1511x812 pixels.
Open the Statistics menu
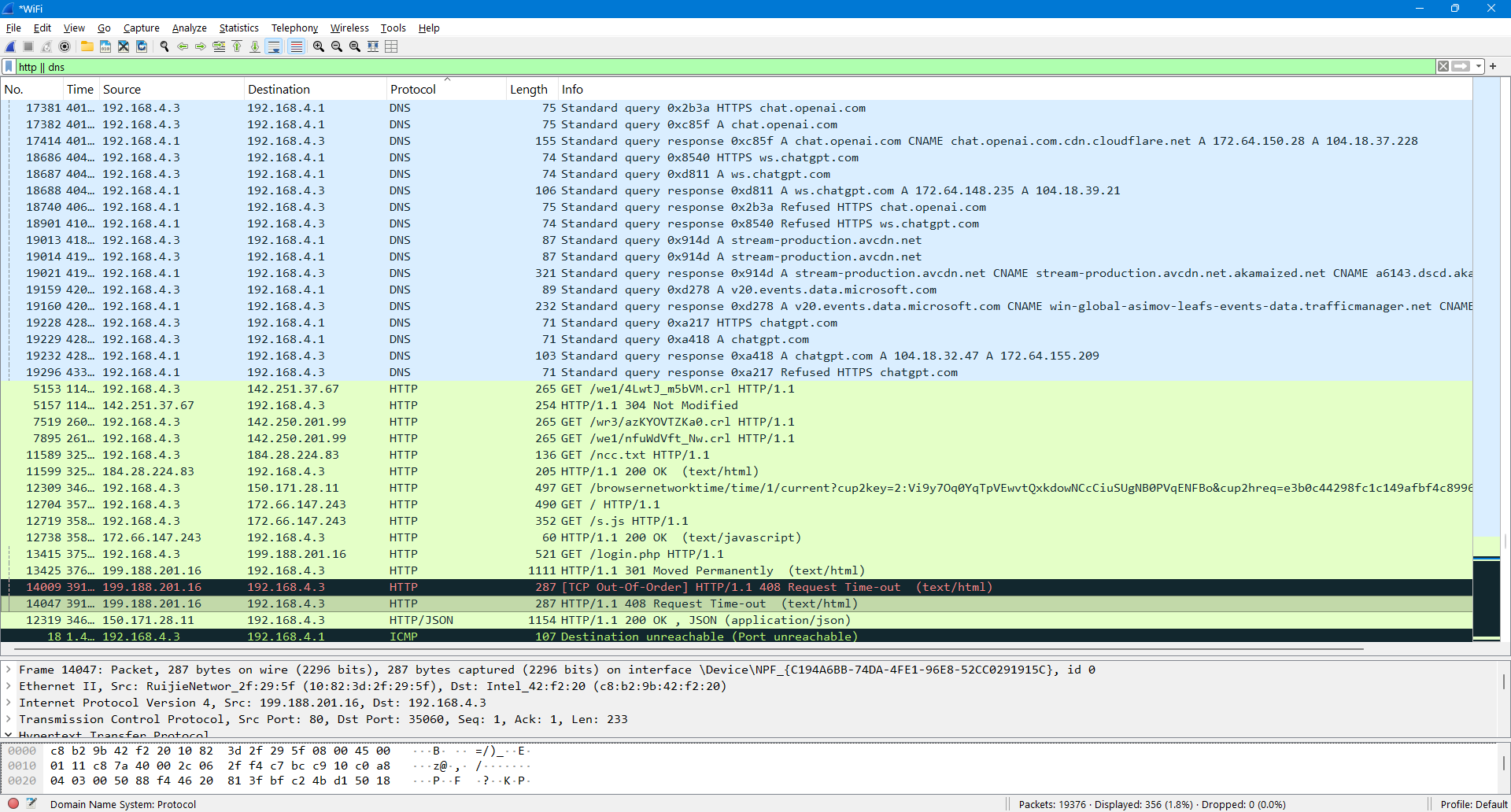point(238,28)
